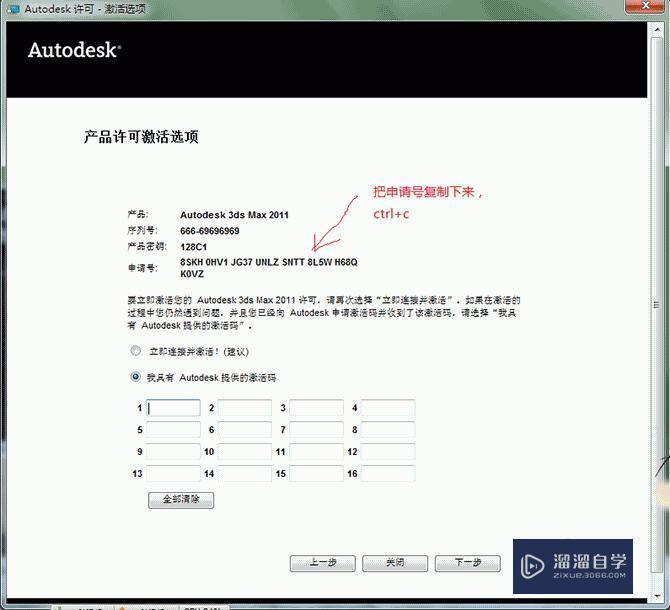Click the 序列号 label

coord(143,231)
